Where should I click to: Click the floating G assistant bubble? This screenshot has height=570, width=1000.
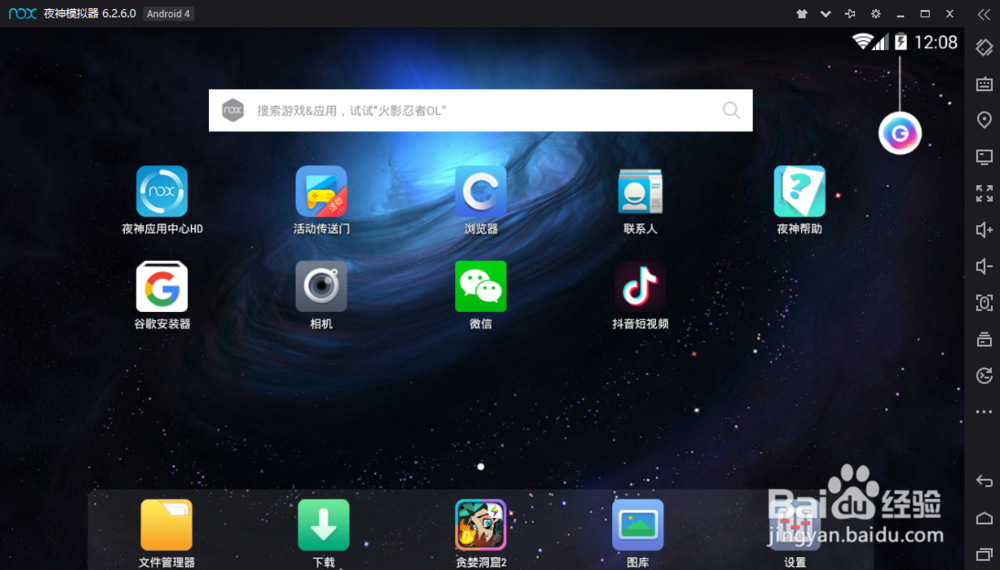(x=900, y=133)
